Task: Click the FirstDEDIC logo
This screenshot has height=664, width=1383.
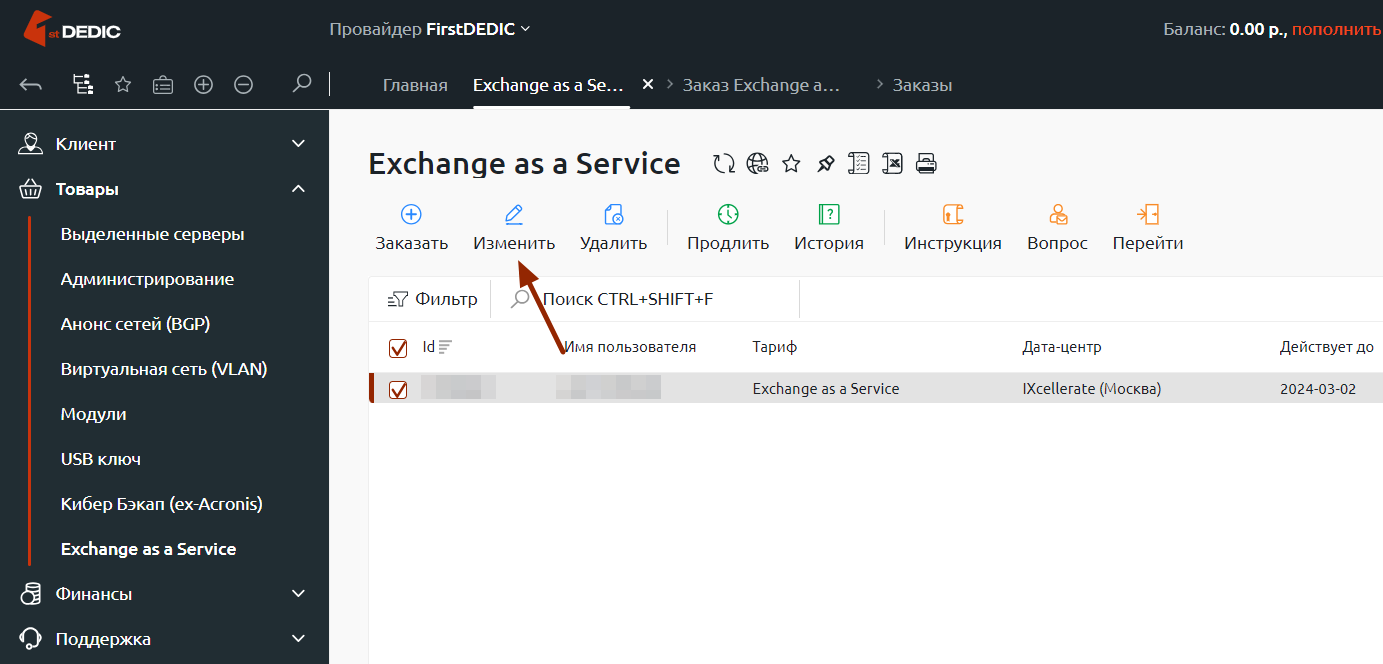Action: (71, 29)
